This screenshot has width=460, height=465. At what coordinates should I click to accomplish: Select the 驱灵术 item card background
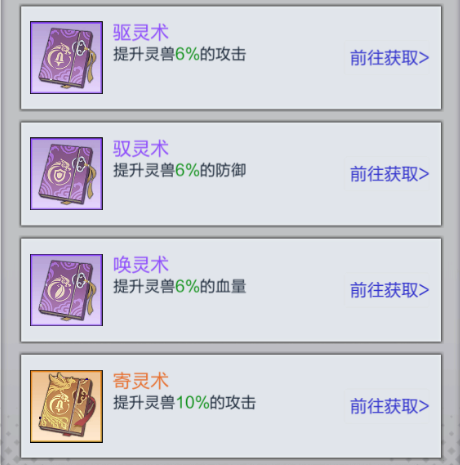coord(231,58)
